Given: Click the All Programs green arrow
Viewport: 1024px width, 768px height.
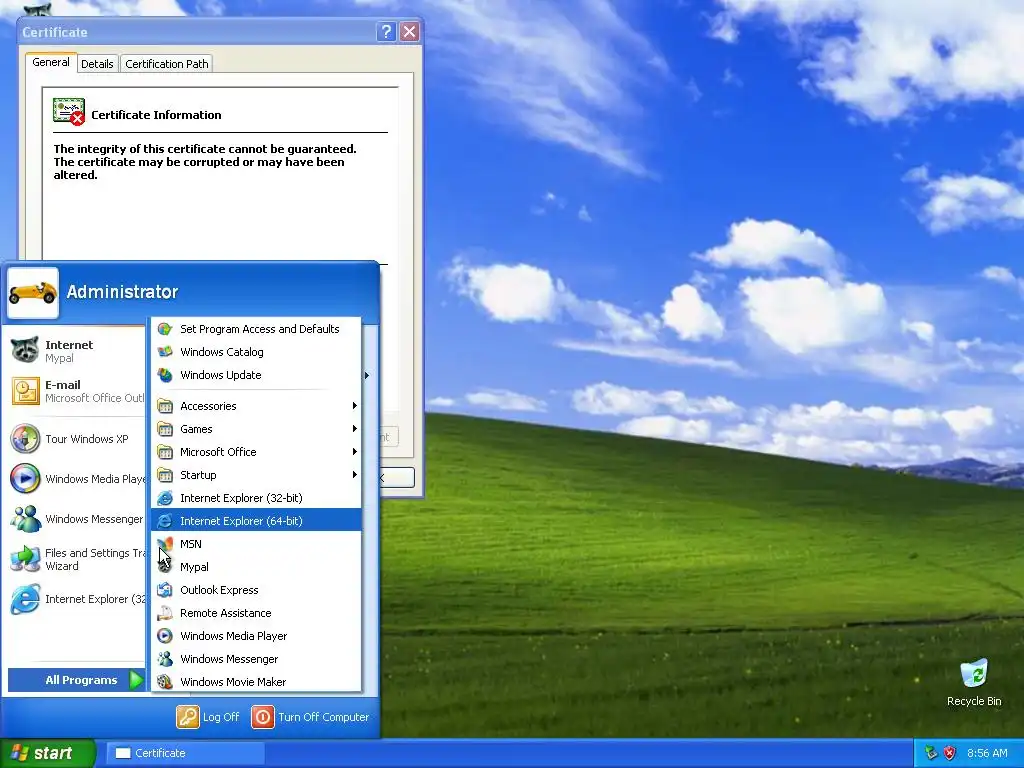Looking at the screenshot, I should [x=136, y=680].
